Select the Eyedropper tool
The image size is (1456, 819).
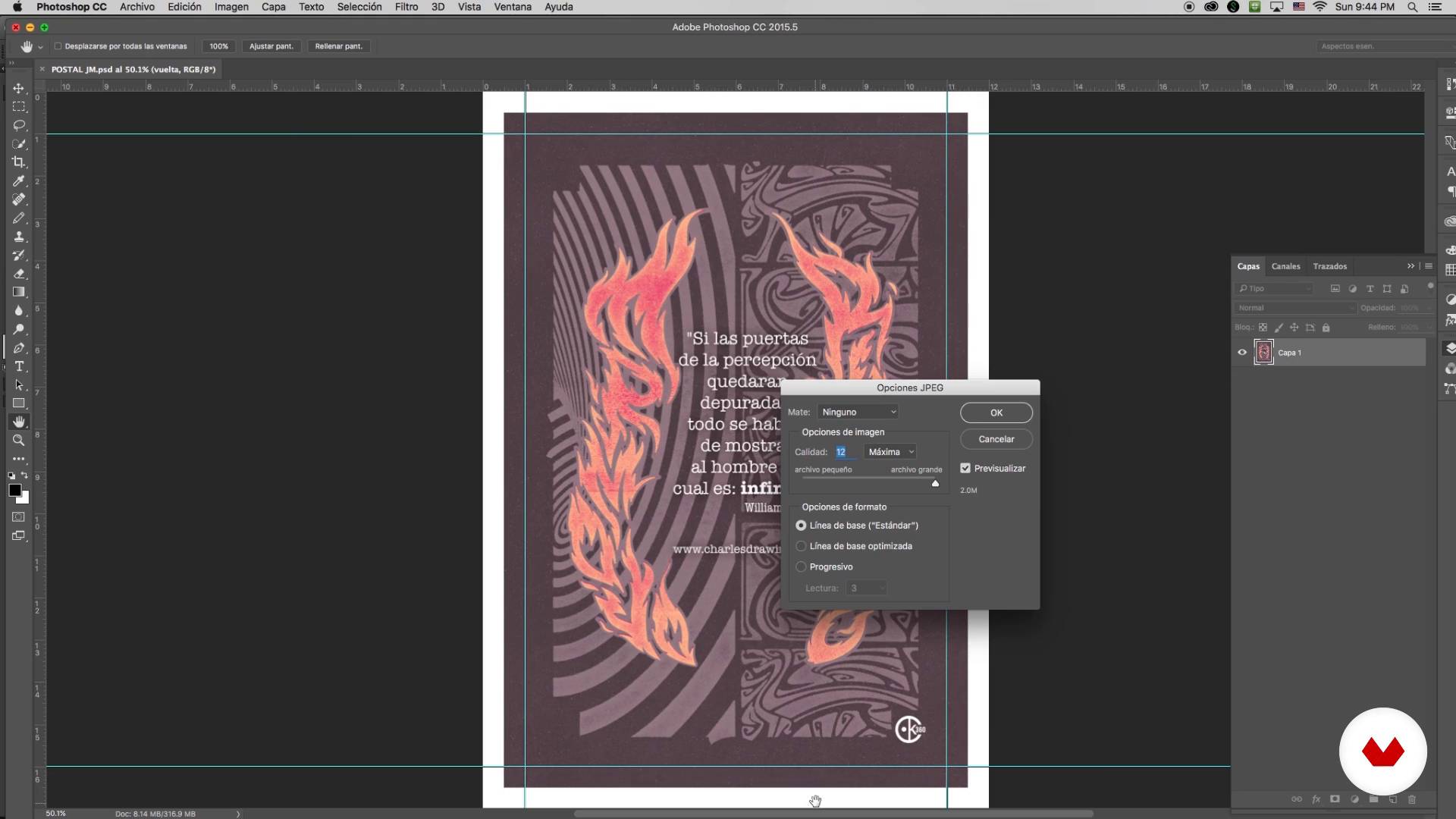coord(19,180)
